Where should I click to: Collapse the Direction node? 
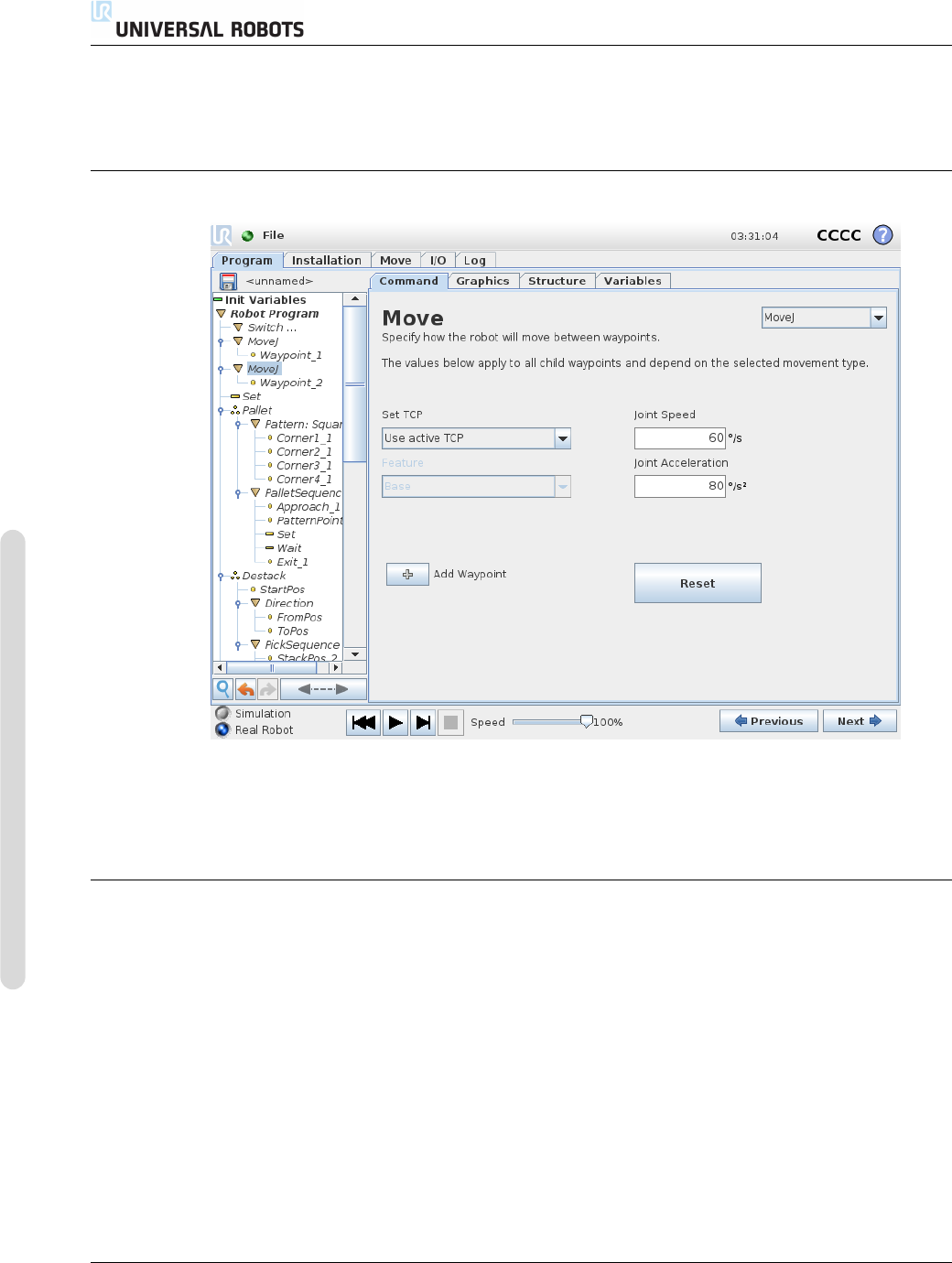coord(255,603)
